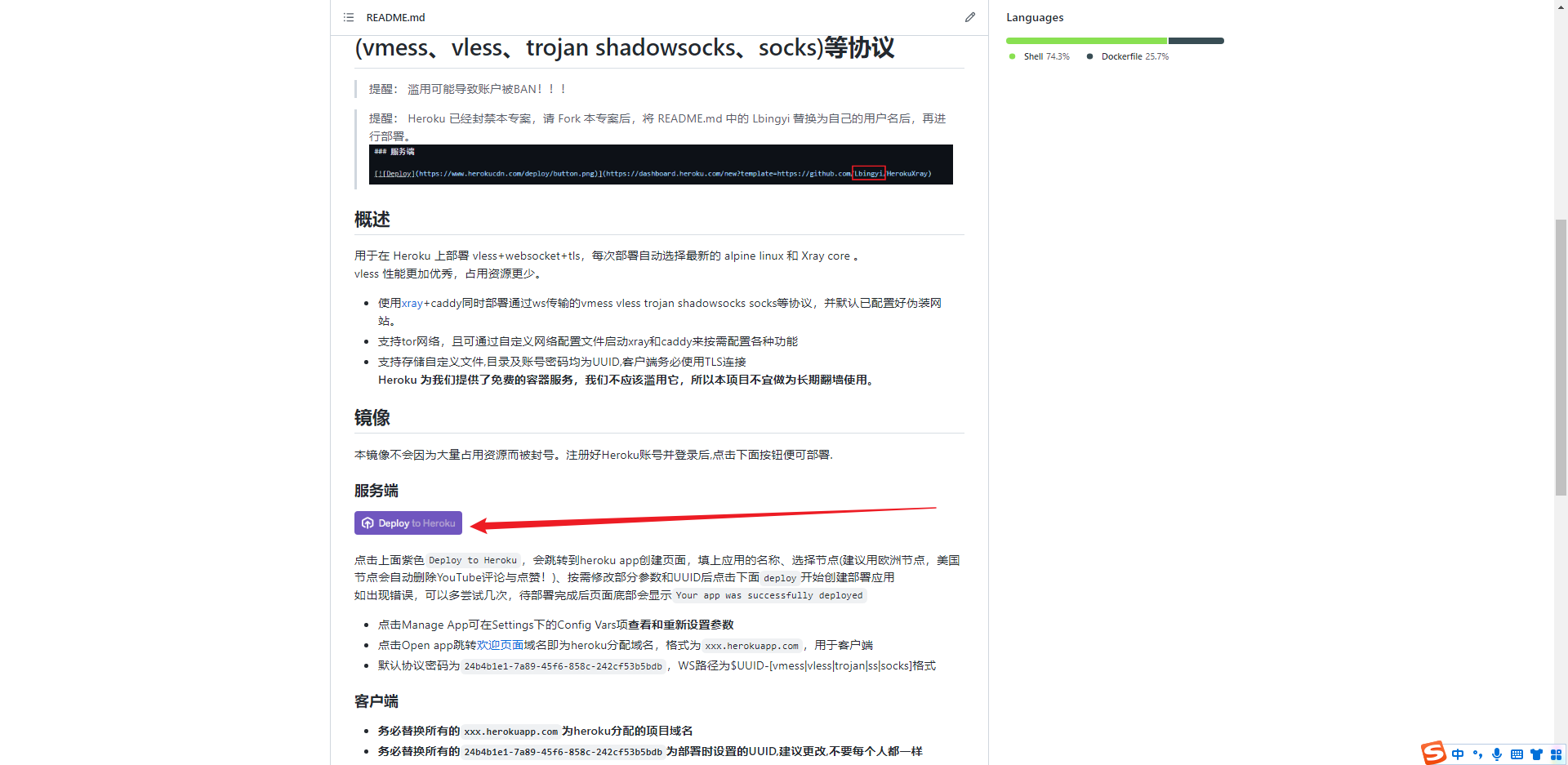
Task: Toggle the Chinese/English input mode icon
Action: pos(1458,754)
